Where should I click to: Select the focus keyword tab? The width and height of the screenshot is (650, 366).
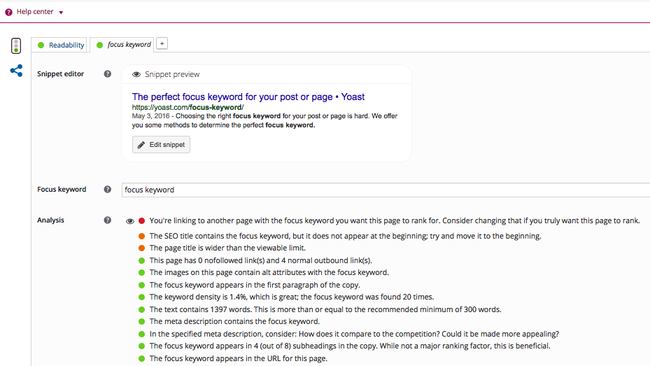tap(123, 44)
